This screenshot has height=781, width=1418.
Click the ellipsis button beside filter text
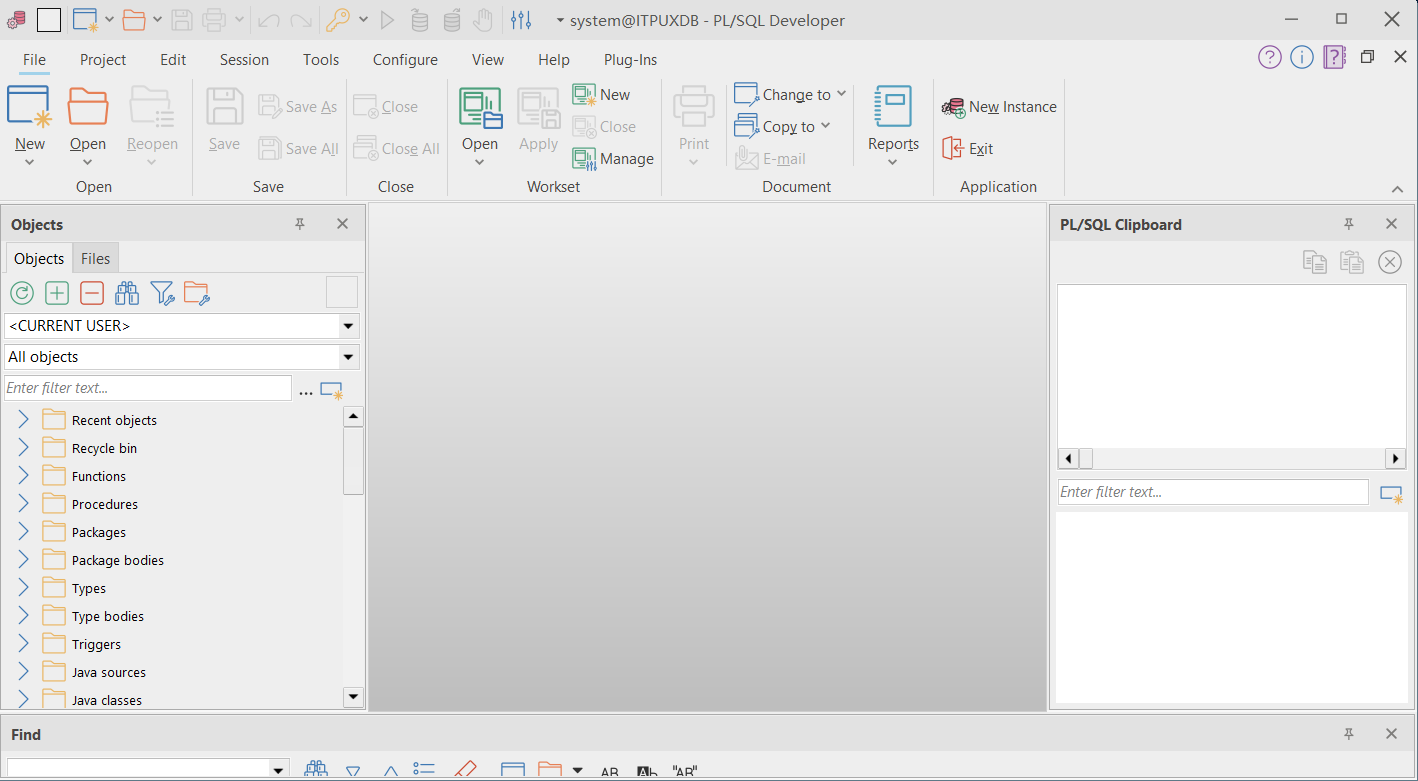[x=306, y=392]
